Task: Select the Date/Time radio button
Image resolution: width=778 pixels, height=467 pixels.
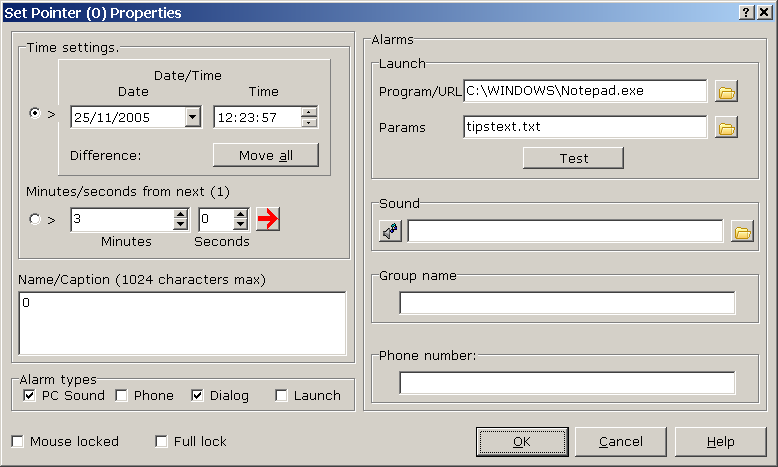Action: 36,114
